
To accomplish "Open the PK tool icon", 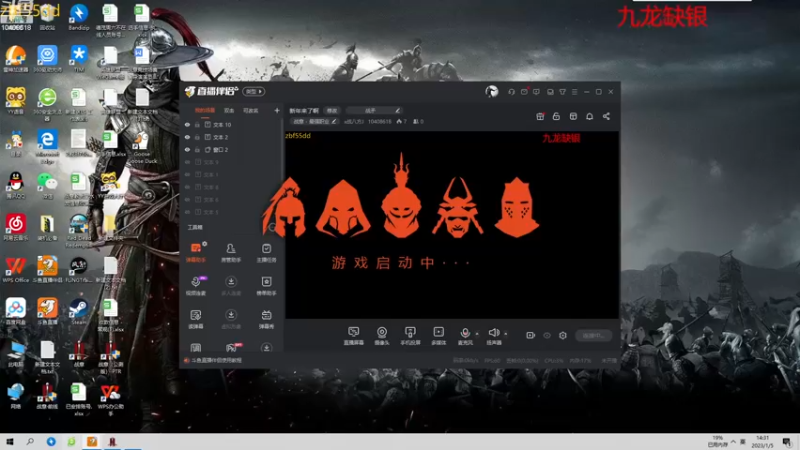I will point(232,348).
